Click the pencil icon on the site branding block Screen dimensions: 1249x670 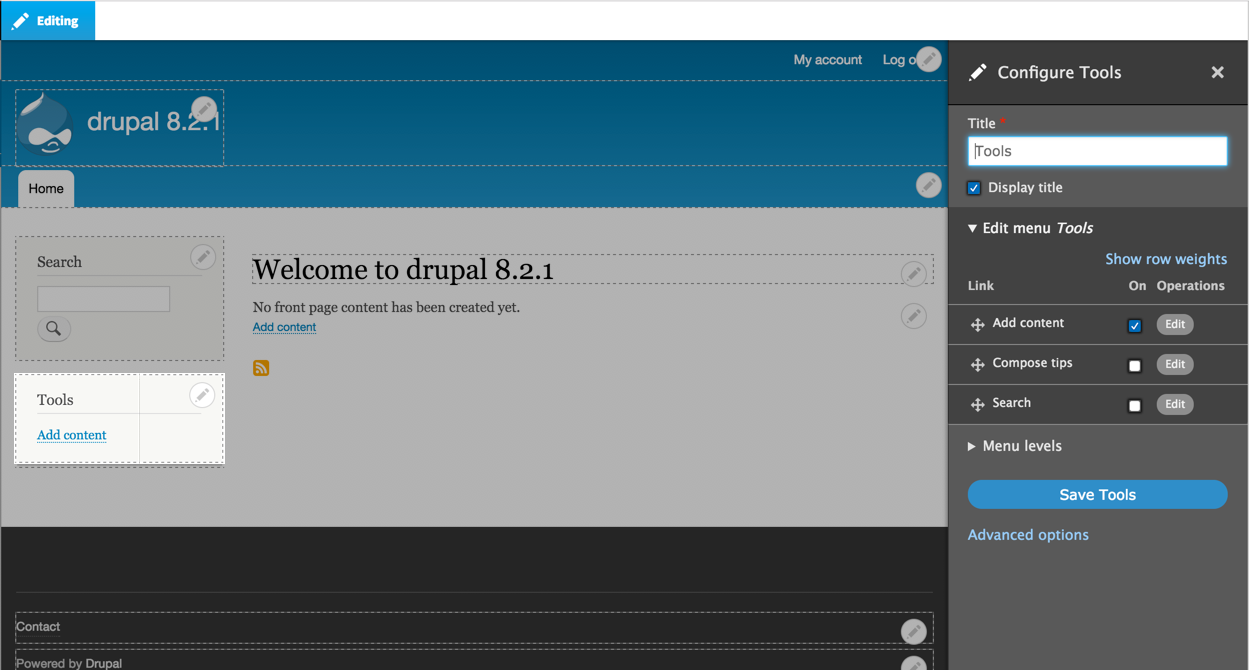pos(204,109)
